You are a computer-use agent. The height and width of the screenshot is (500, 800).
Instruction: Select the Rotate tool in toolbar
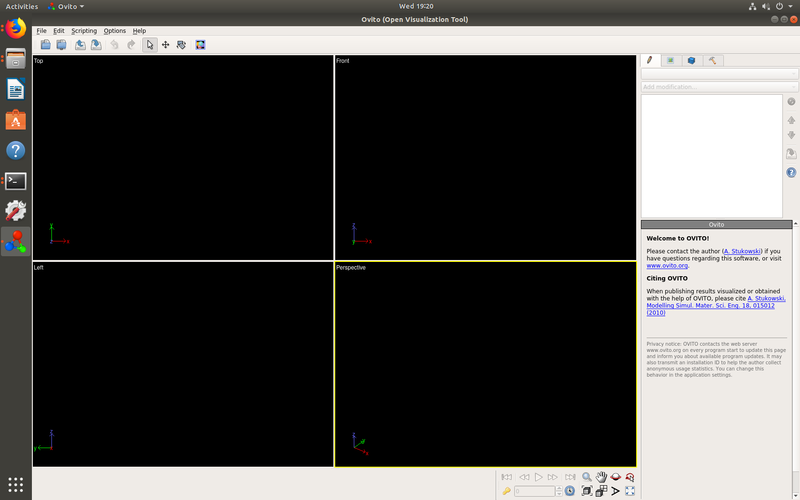click(x=181, y=45)
